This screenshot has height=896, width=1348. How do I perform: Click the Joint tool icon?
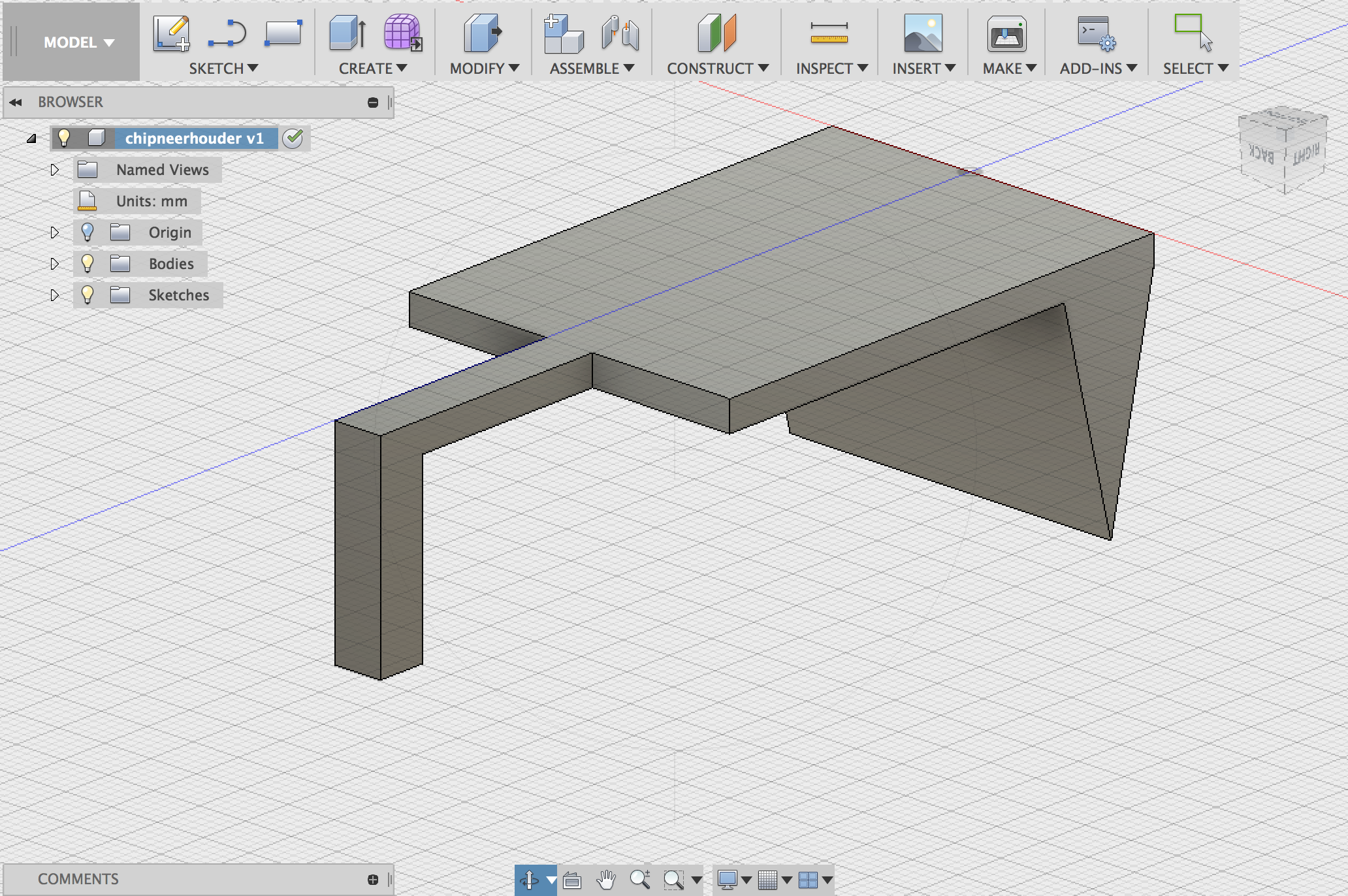pyautogui.click(x=620, y=33)
